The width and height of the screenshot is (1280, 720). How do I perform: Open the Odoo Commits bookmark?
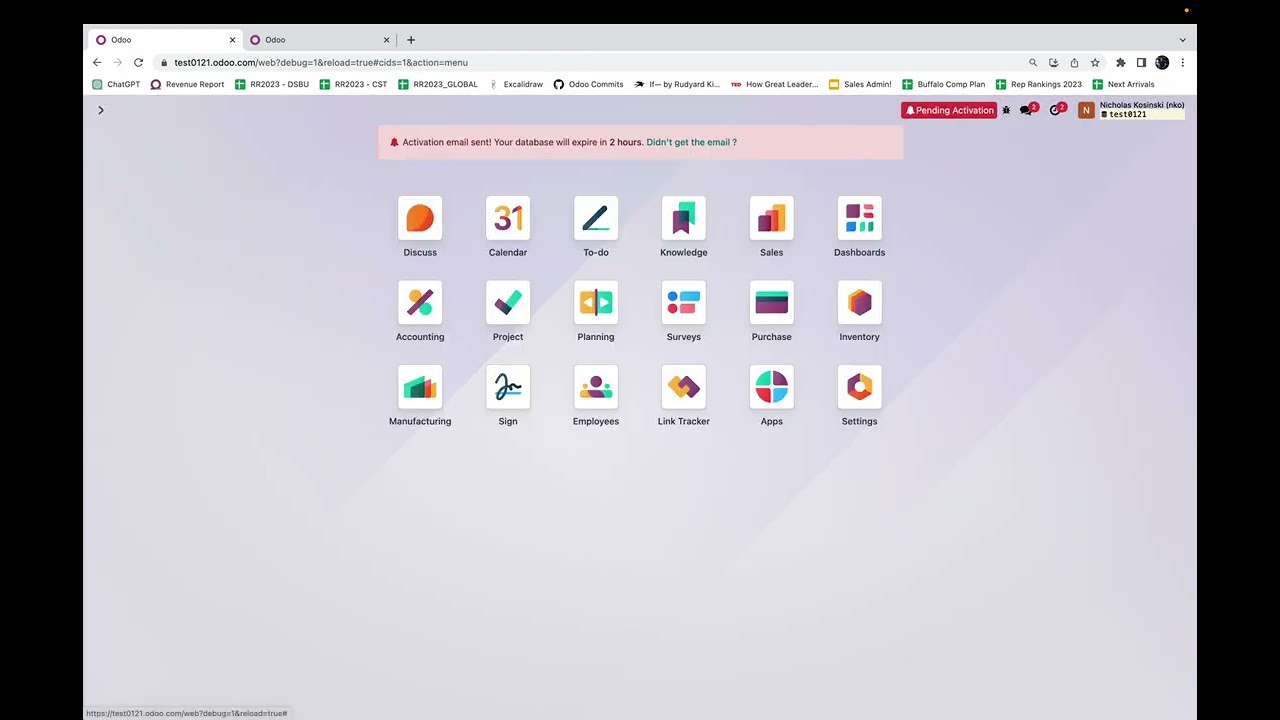coord(589,84)
